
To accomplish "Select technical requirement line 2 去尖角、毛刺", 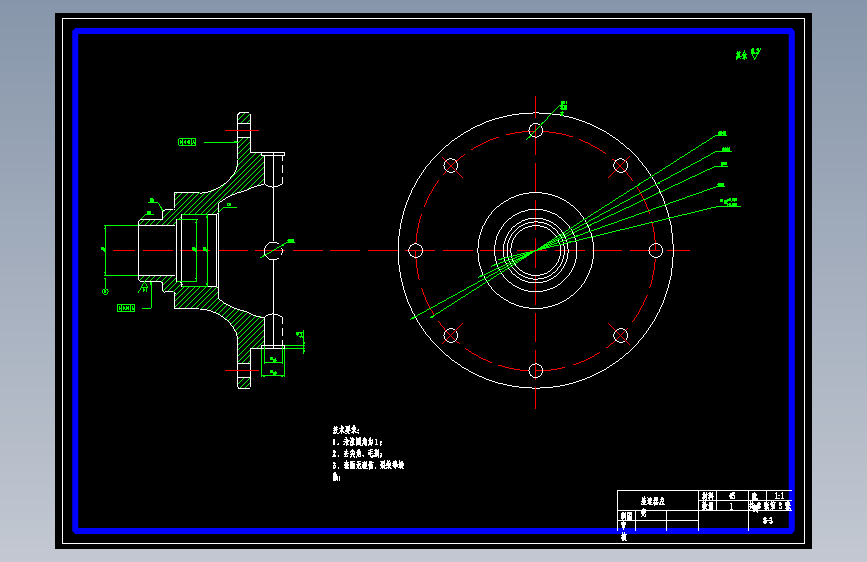I will pyautogui.click(x=357, y=454).
